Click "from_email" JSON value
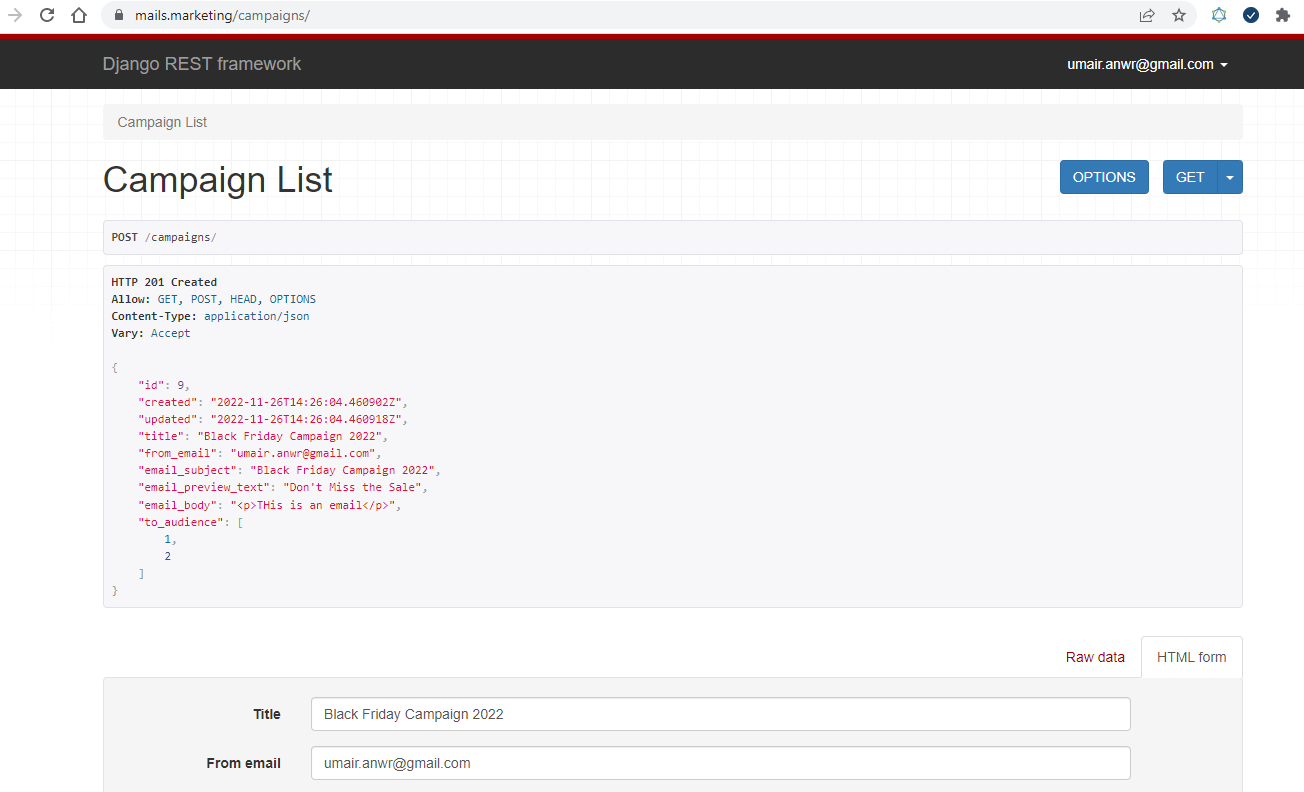Screen dimensions: 1304x792 coord(303,453)
